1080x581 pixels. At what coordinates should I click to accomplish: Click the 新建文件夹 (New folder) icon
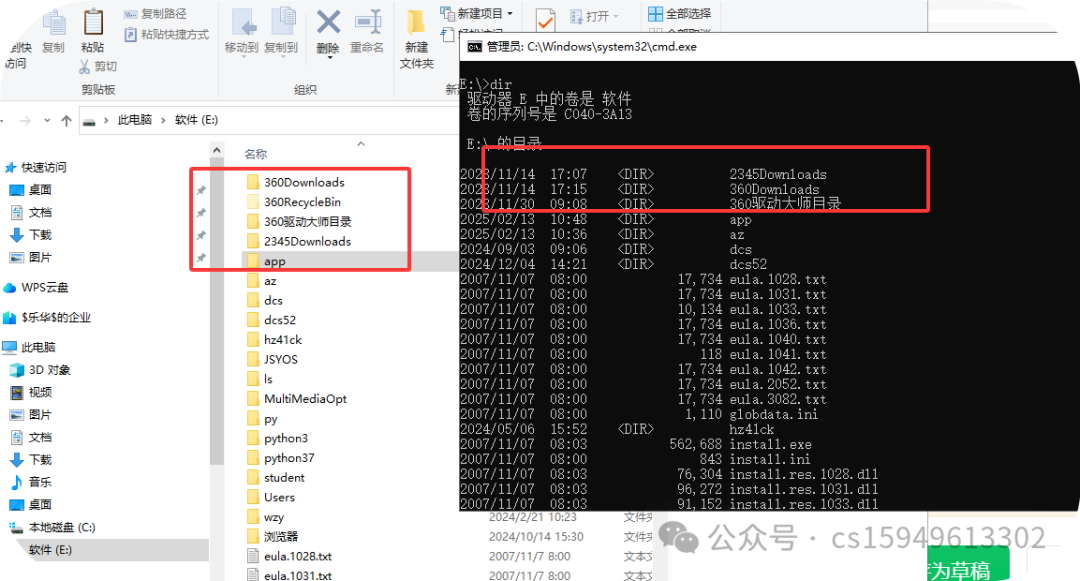pos(415,23)
